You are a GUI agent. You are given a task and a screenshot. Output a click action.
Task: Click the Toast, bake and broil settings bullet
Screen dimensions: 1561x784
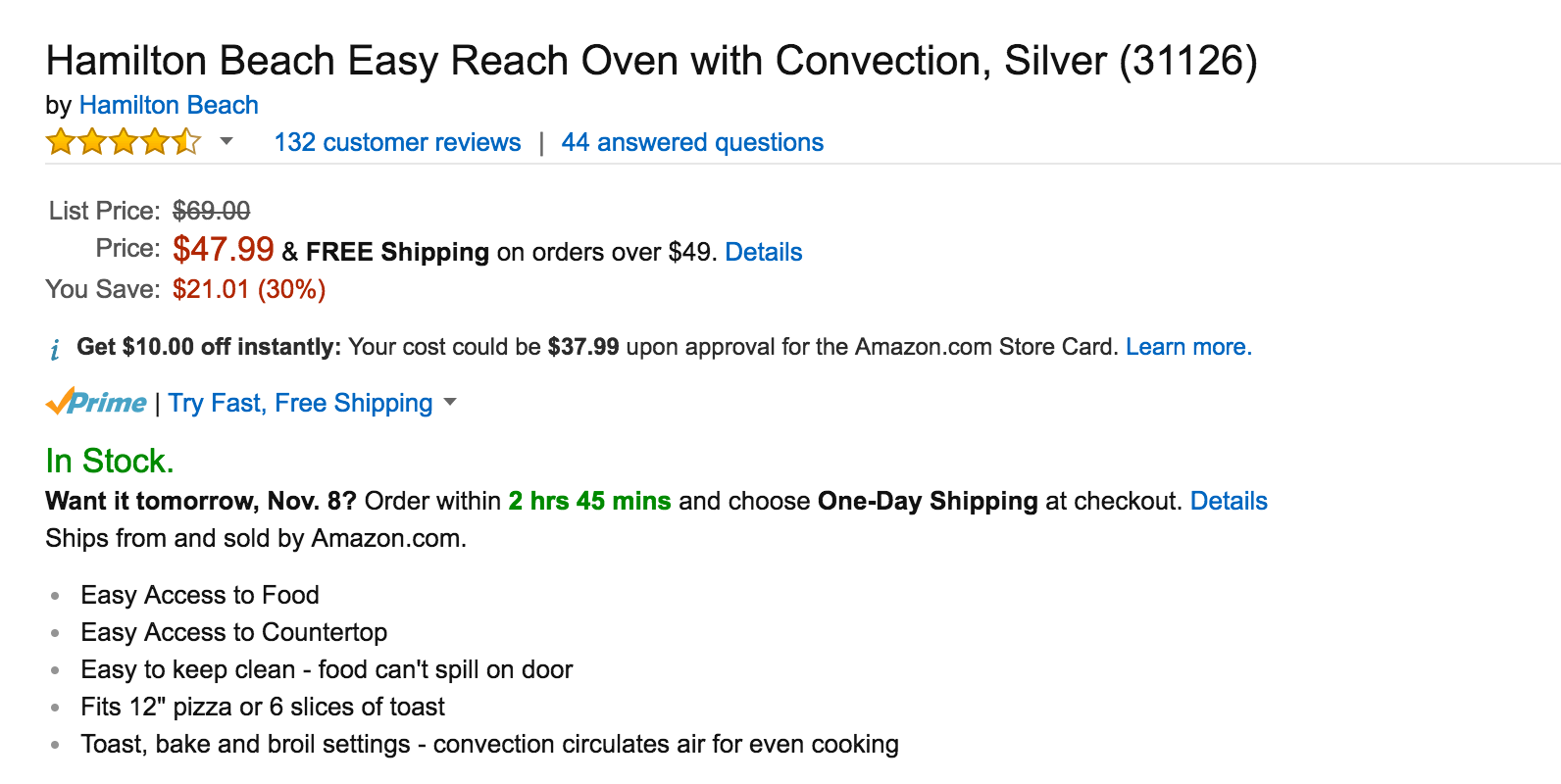tap(489, 744)
